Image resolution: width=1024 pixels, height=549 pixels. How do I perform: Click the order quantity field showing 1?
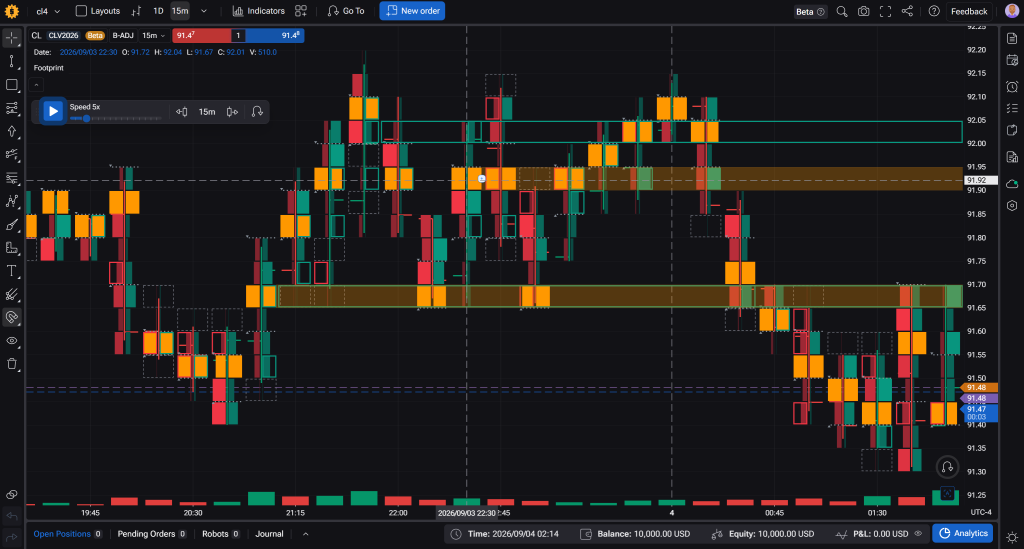tap(238, 35)
